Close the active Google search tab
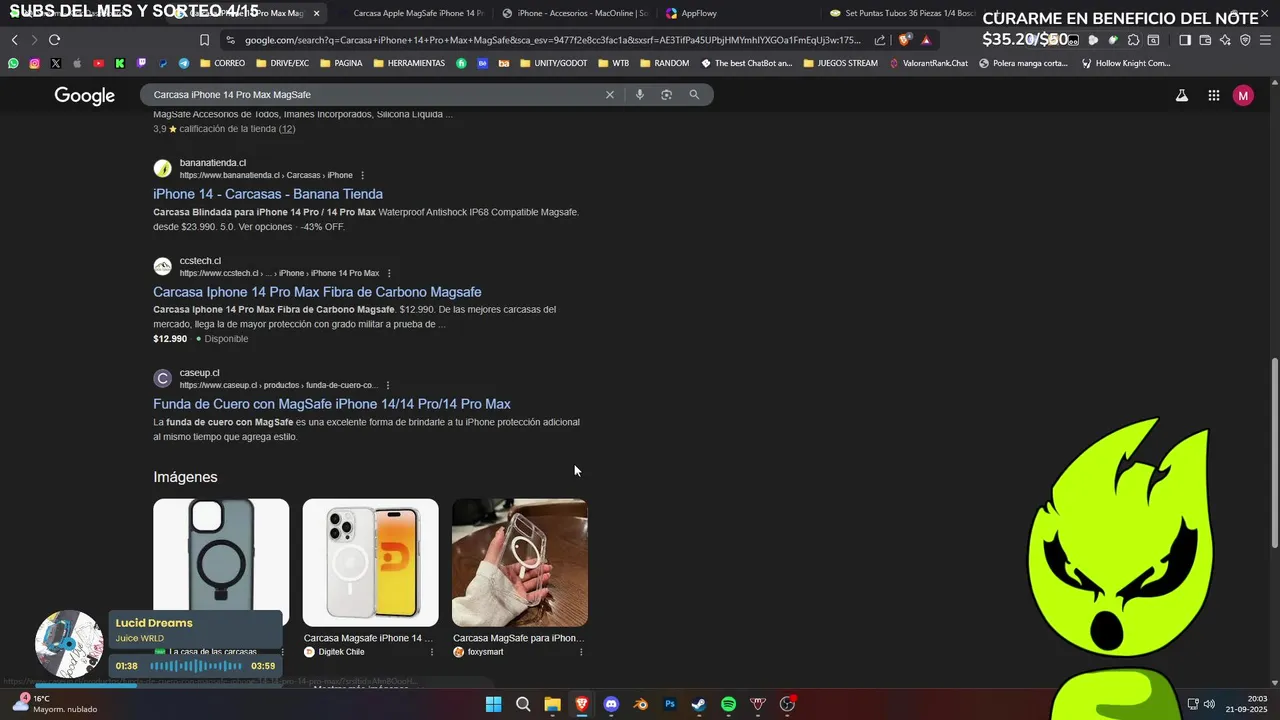Viewport: 1280px width, 720px height. pyautogui.click(x=317, y=13)
